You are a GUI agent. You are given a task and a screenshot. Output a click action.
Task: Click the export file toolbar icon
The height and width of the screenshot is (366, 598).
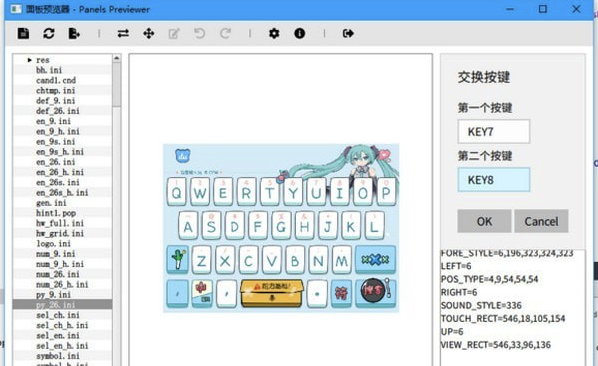(x=74, y=34)
